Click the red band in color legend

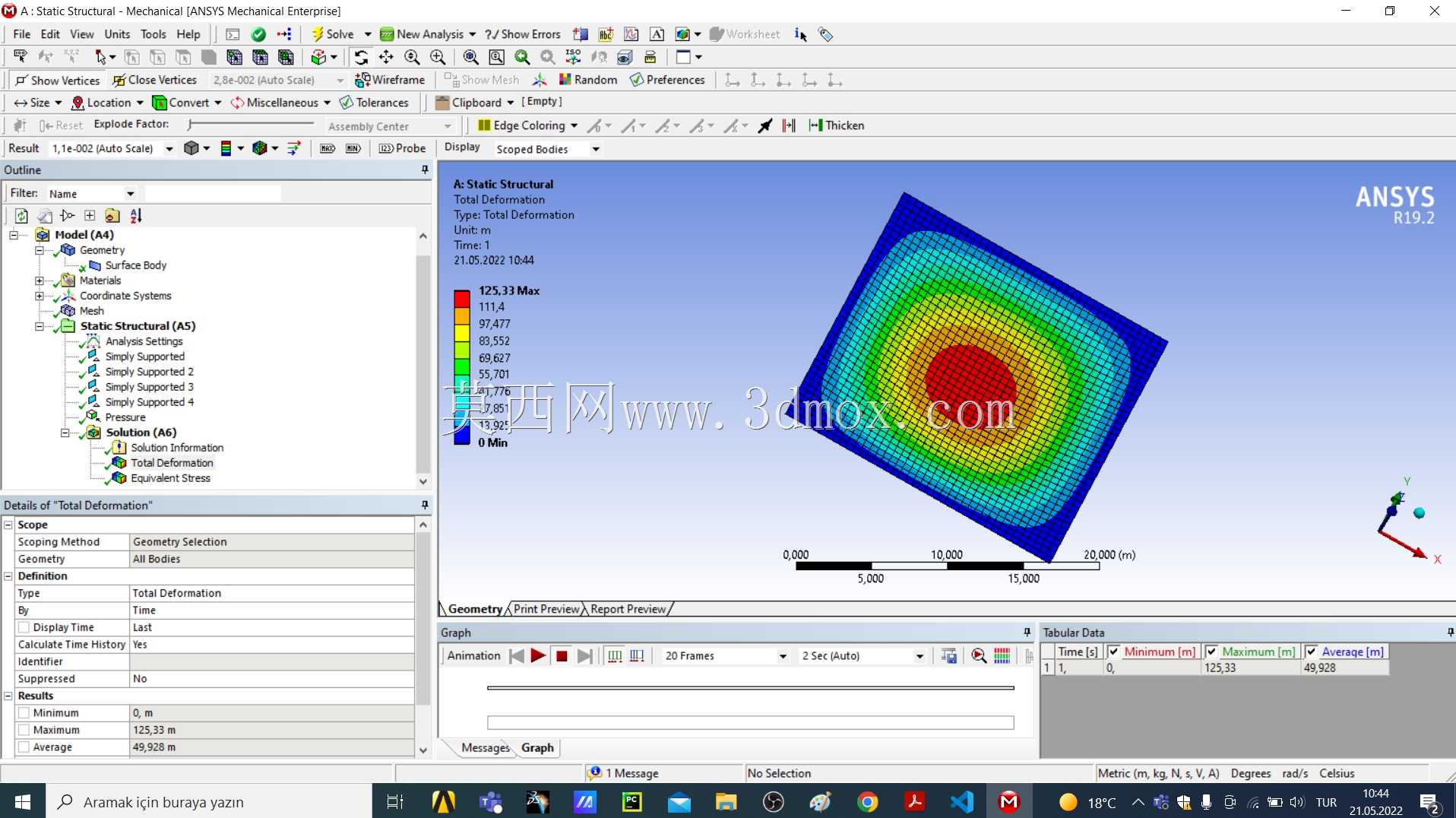pos(461,299)
